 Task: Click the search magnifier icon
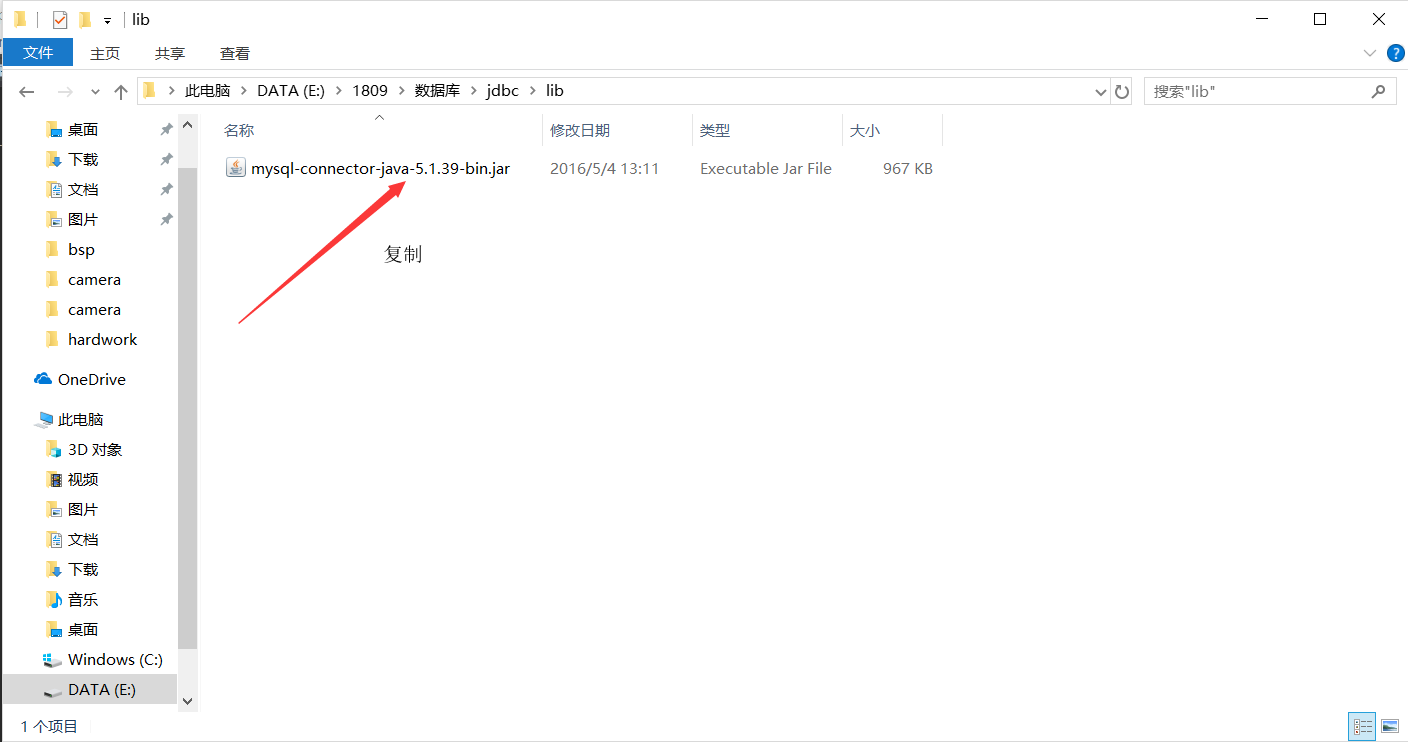click(x=1379, y=91)
